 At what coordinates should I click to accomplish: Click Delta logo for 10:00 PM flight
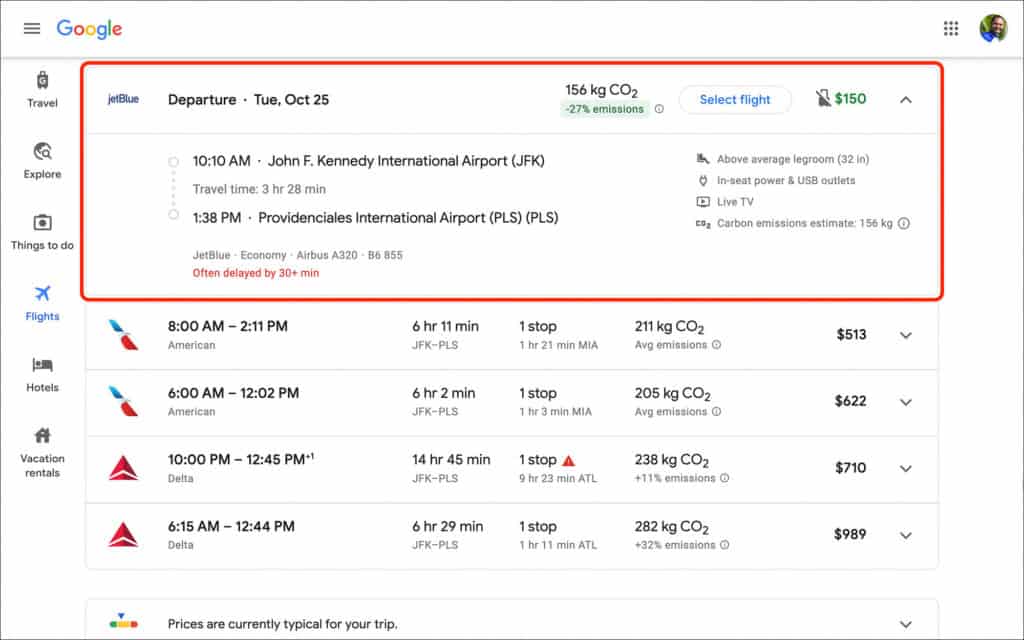pyautogui.click(x=123, y=468)
